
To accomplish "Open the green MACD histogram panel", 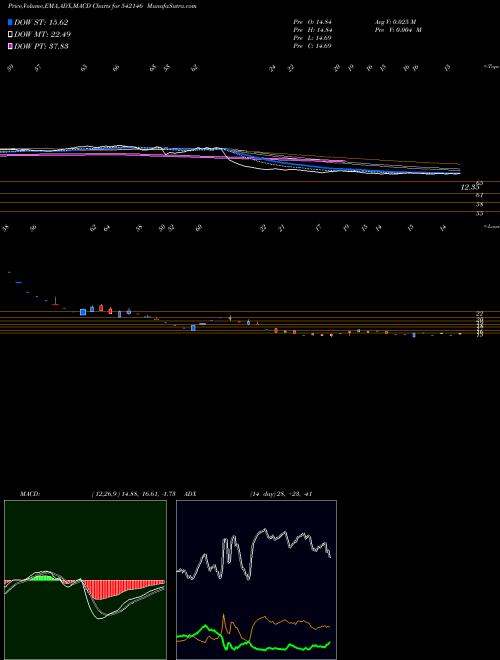I will coord(85,580).
